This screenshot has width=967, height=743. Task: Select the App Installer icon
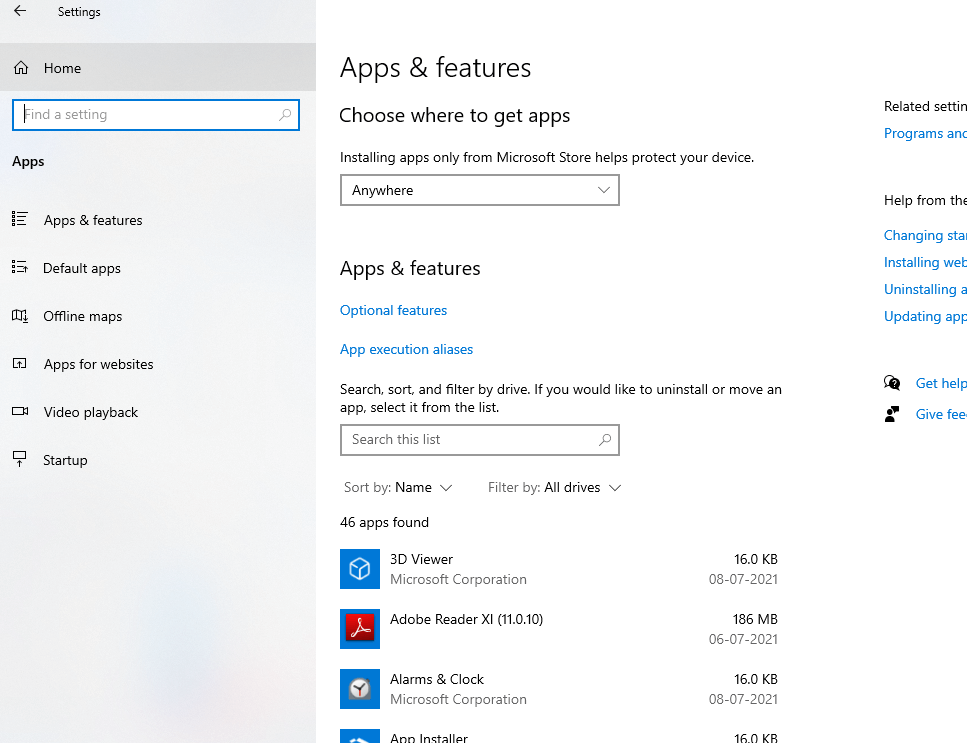(x=360, y=736)
